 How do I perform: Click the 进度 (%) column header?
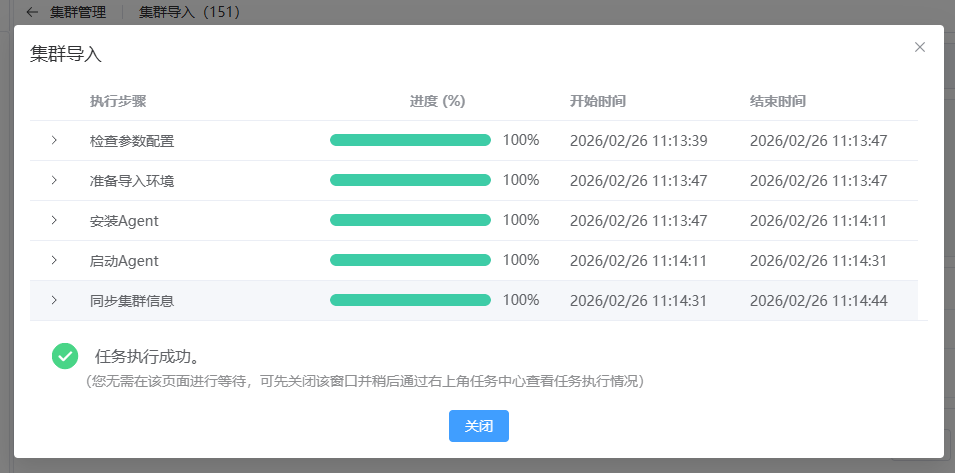(x=437, y=101)
